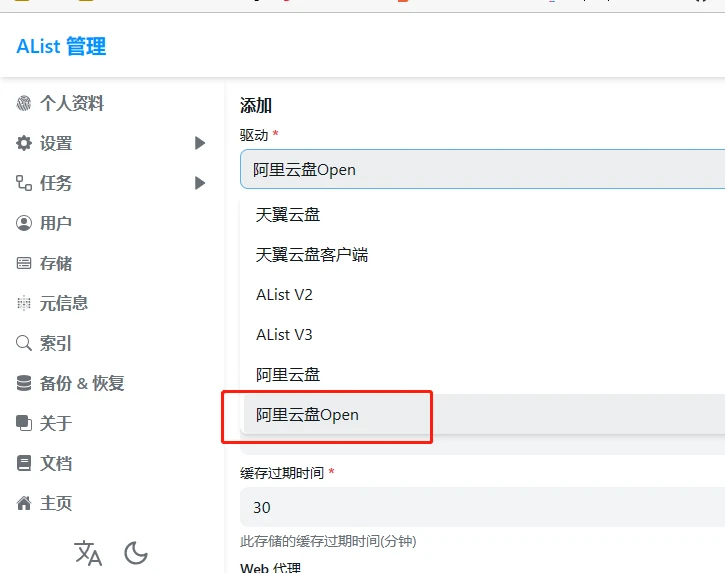Click the 设置 gear icon

click(24, 143)
